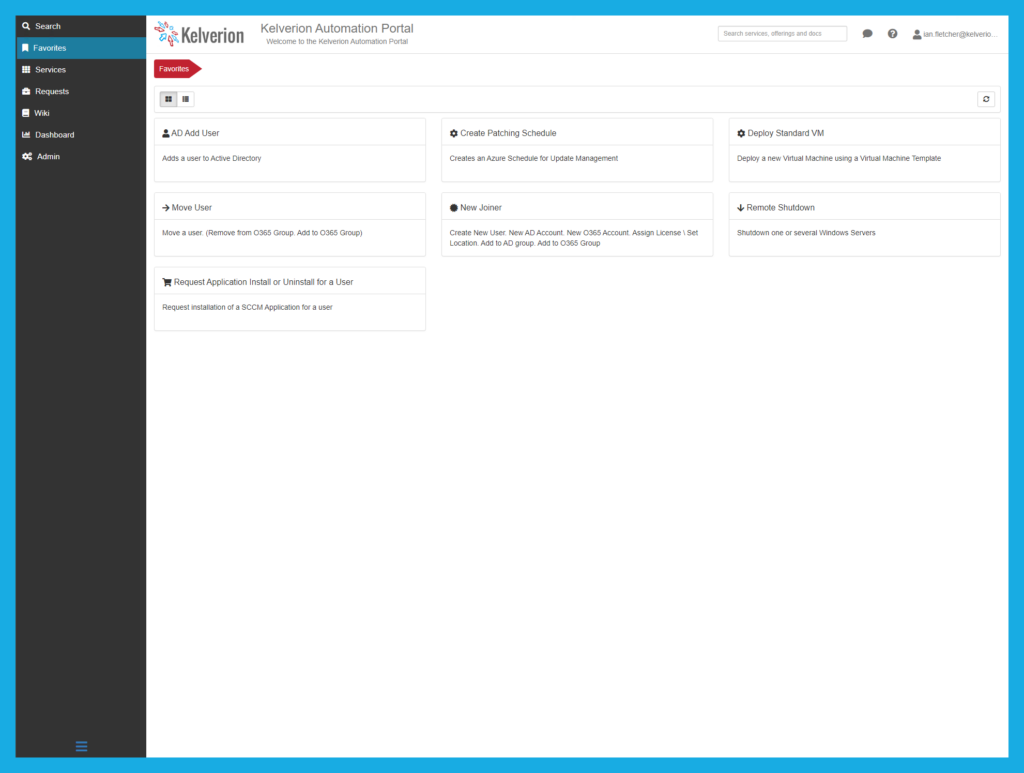Image resolution: width=1024 pixels, height=773 pixels.
Task: Click the Requests briefcase icon in sidebar
Action: pyautogui.click(x=26, y=91)
